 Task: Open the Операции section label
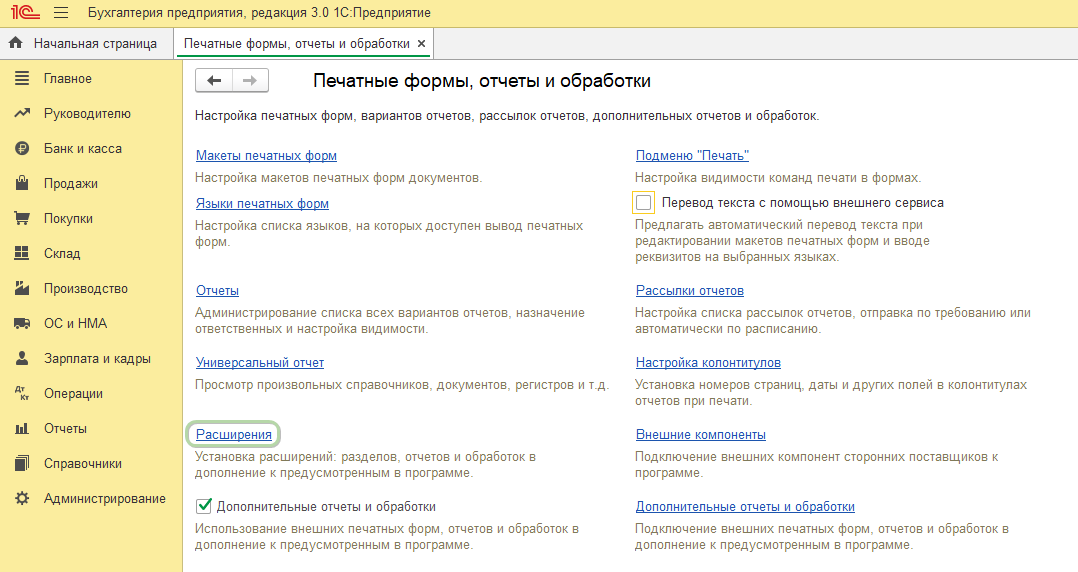(x=73, y=393)
